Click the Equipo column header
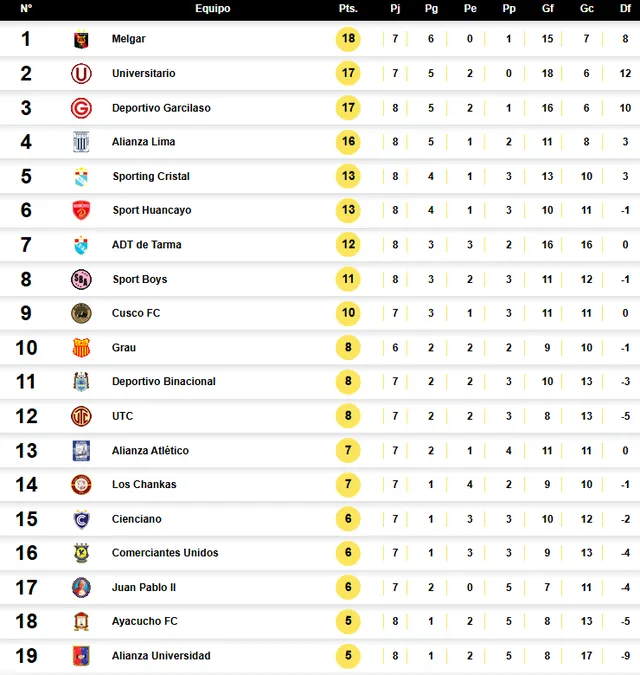Viewport: 640px width, 675px height. pos(213,8)
